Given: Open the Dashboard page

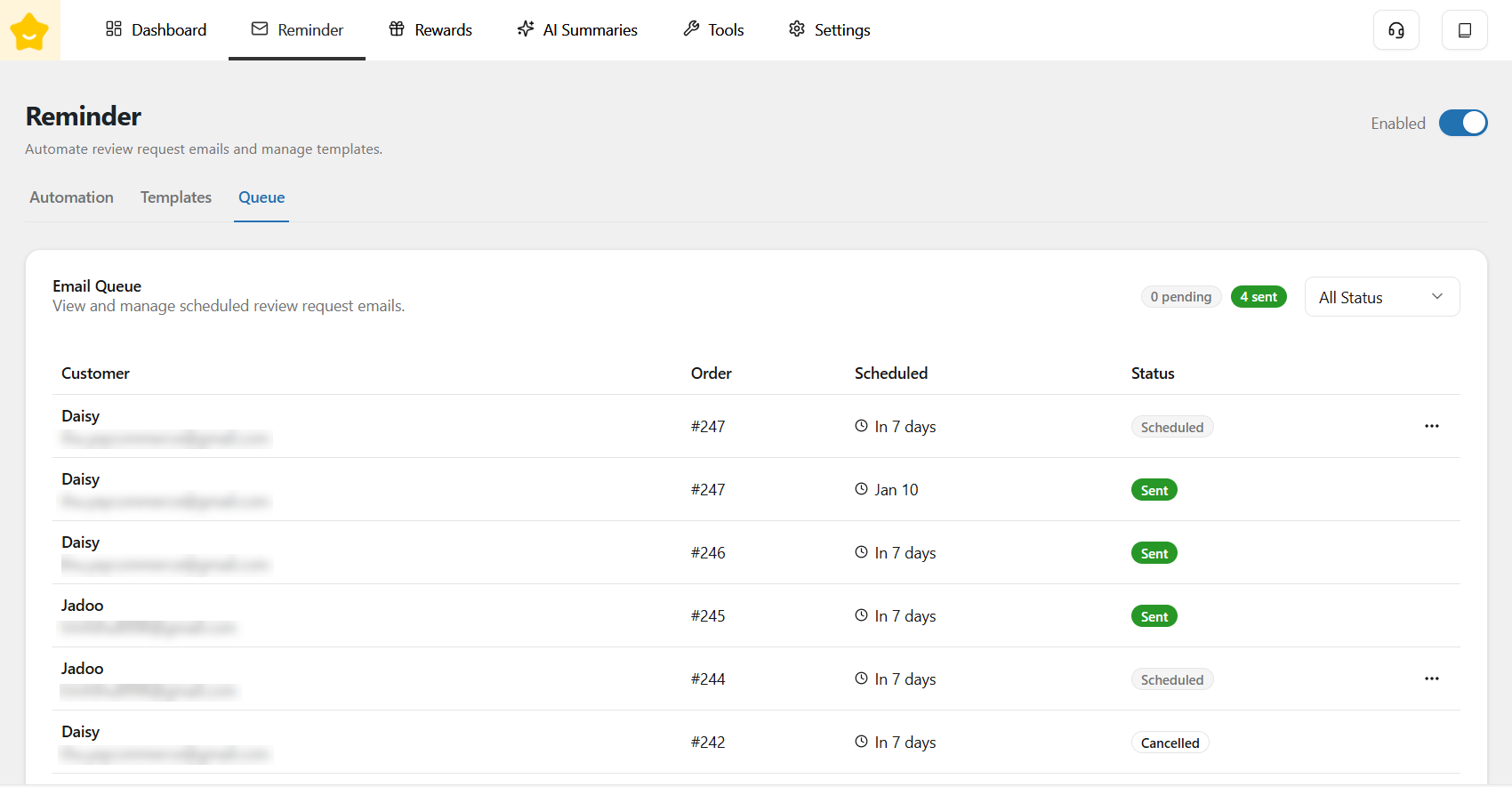Looking at the screenshot, I should (x=156, y=30).
